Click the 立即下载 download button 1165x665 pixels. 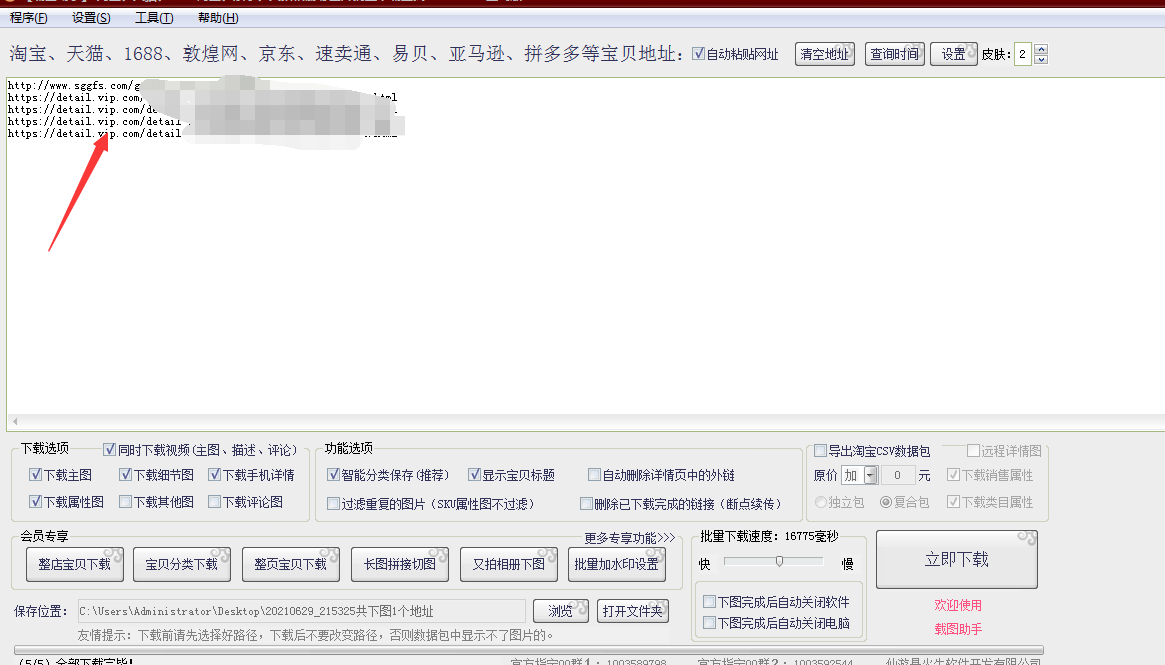coord(955,559)
